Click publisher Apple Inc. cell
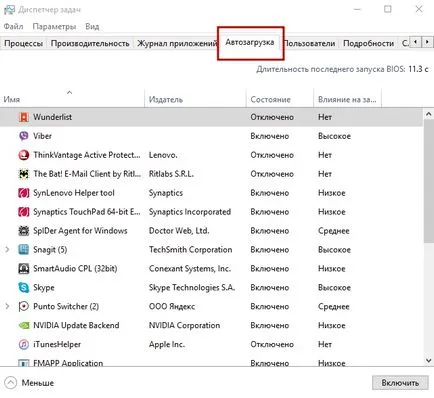The image size is (434, 398). click(167, 344)
